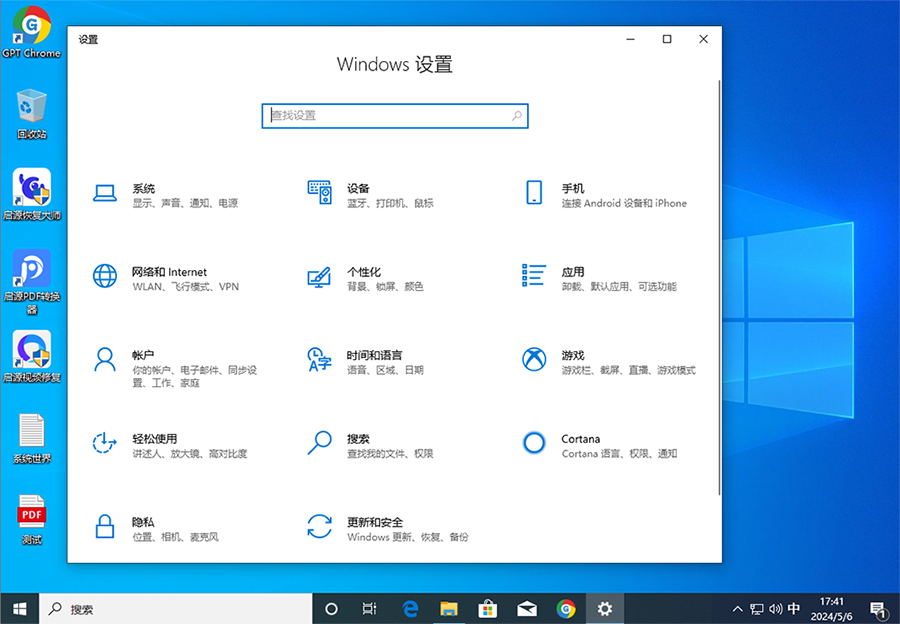Click the text 讲述人、放大镜、高对比度
Viewport: 900px width, 624px height.
[190, 454]
